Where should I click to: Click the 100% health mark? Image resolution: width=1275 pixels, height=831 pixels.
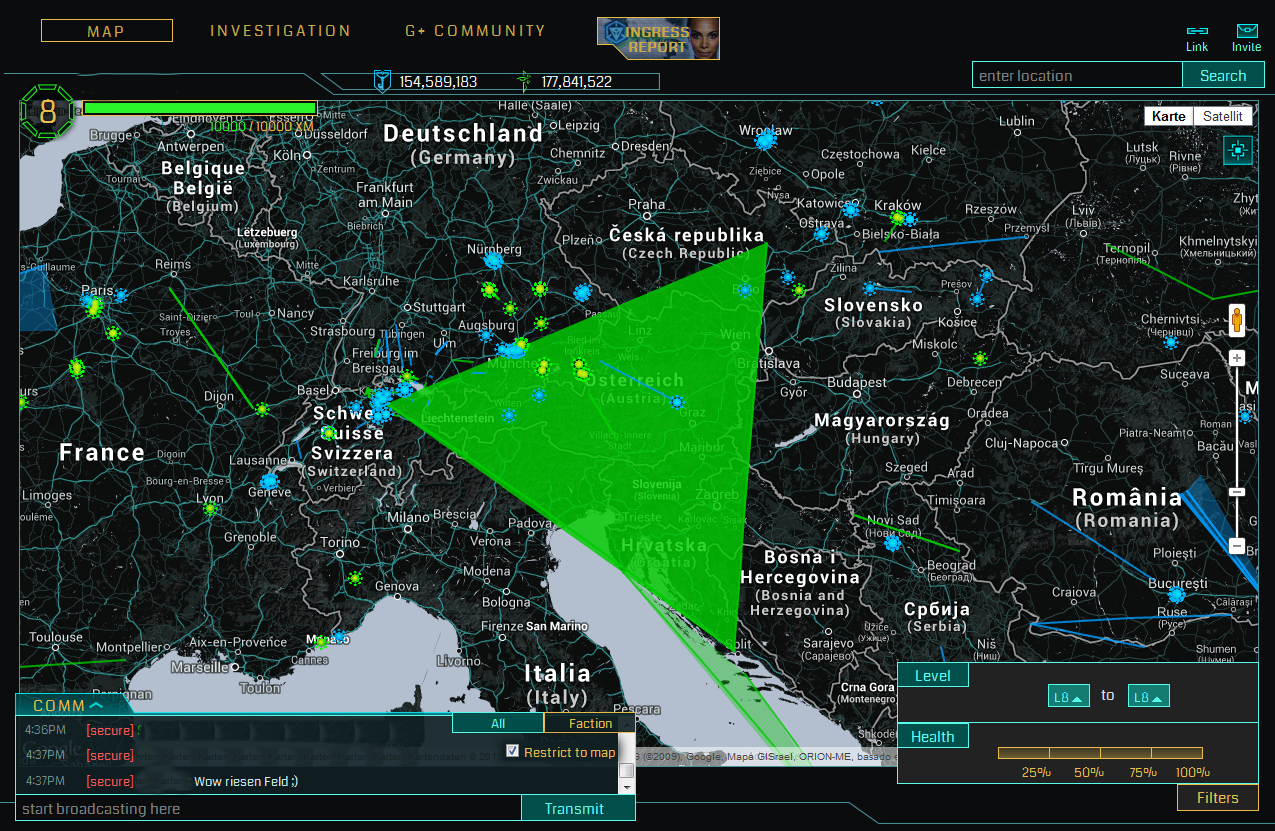(1192, 772)
